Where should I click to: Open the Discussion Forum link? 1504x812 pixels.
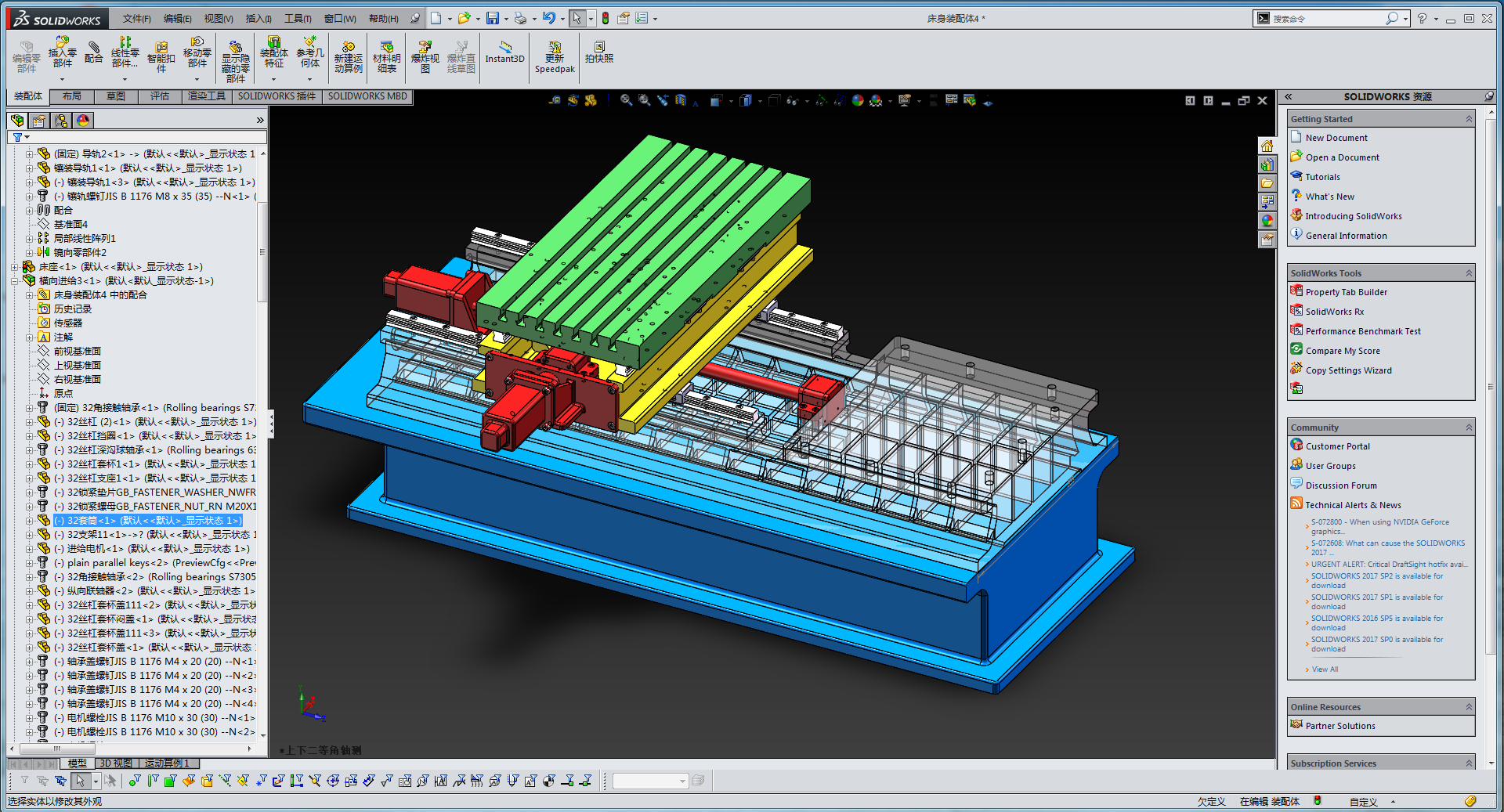[x=1341, y=486]
